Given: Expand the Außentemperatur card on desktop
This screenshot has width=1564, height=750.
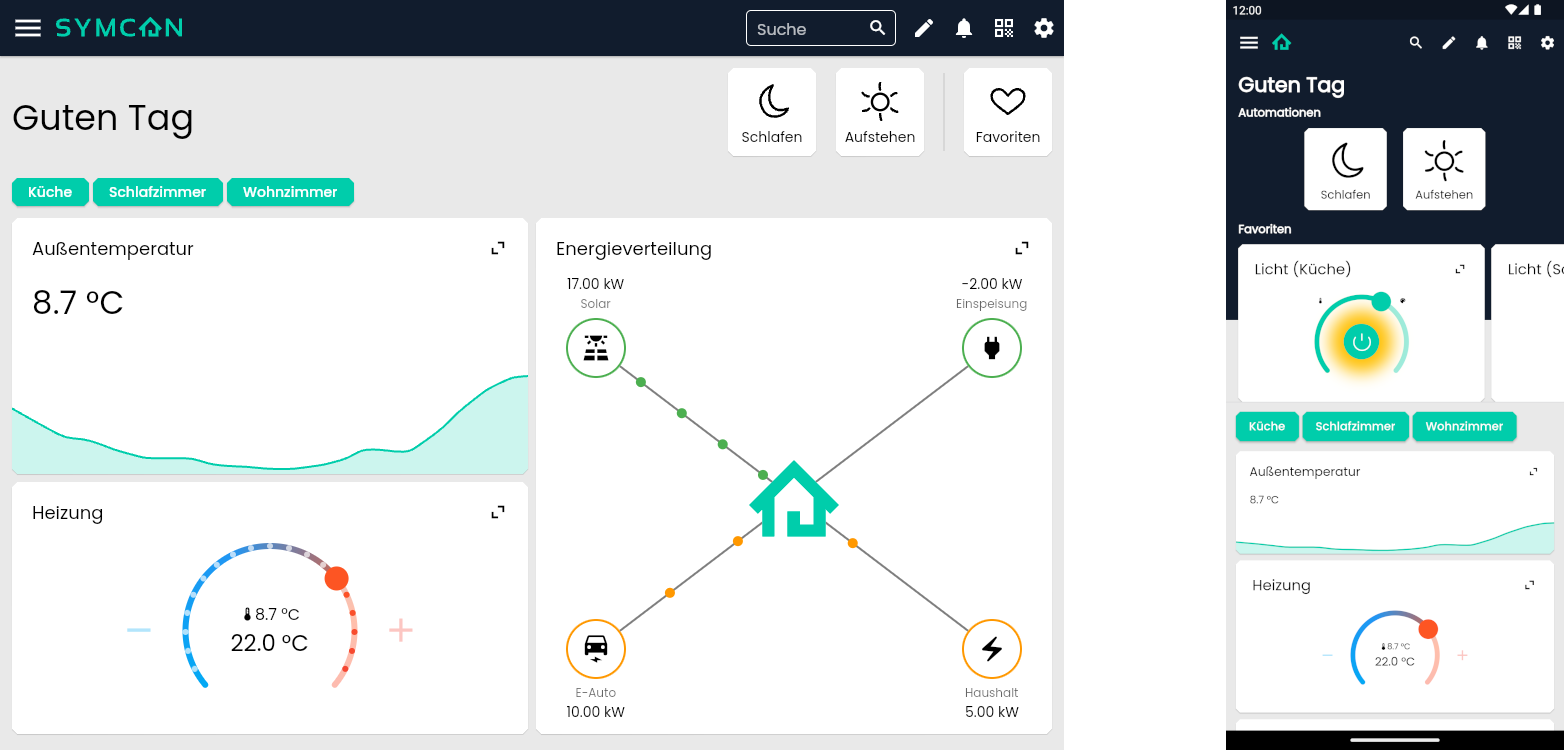Looking at the screenshot, I should coord(498,248).
